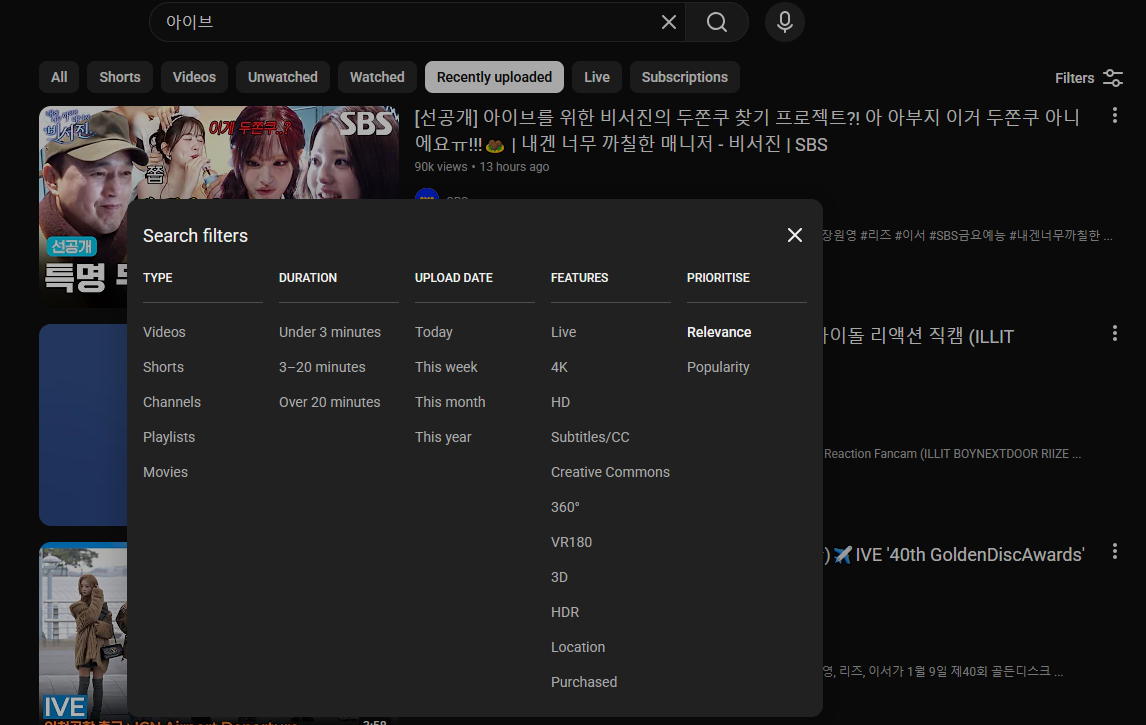The image size is (1146, 725).
Task: Enable the VR180 feature filter
Action: (572, 542)
